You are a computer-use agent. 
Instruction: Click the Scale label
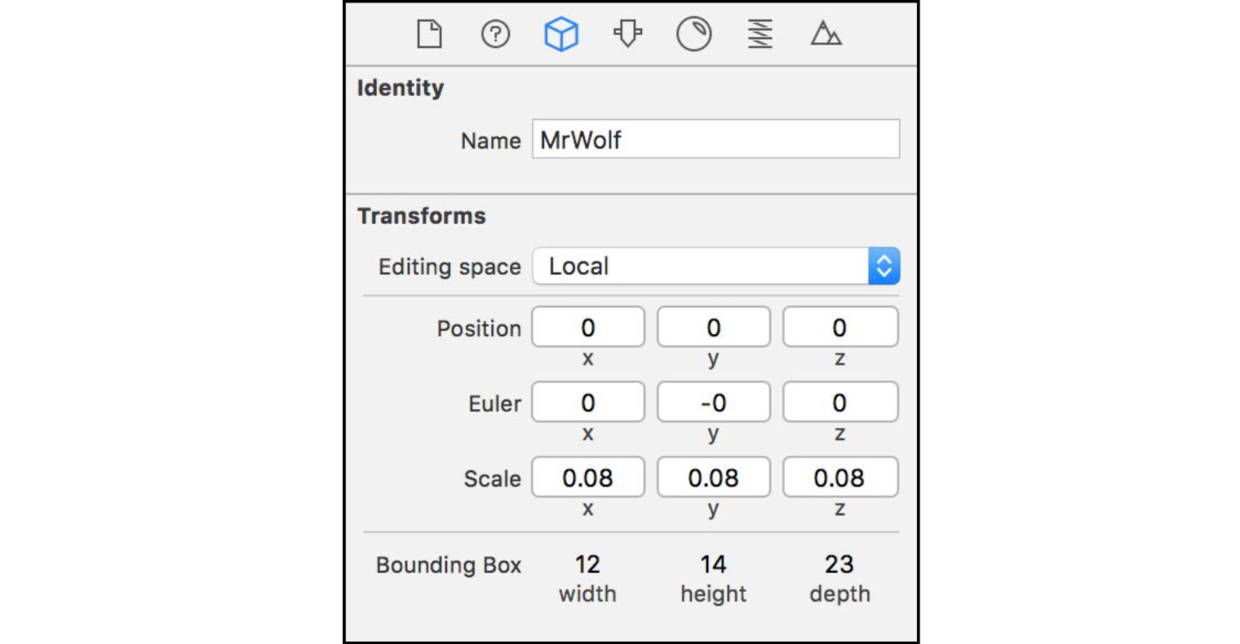(x=492, y=479)
